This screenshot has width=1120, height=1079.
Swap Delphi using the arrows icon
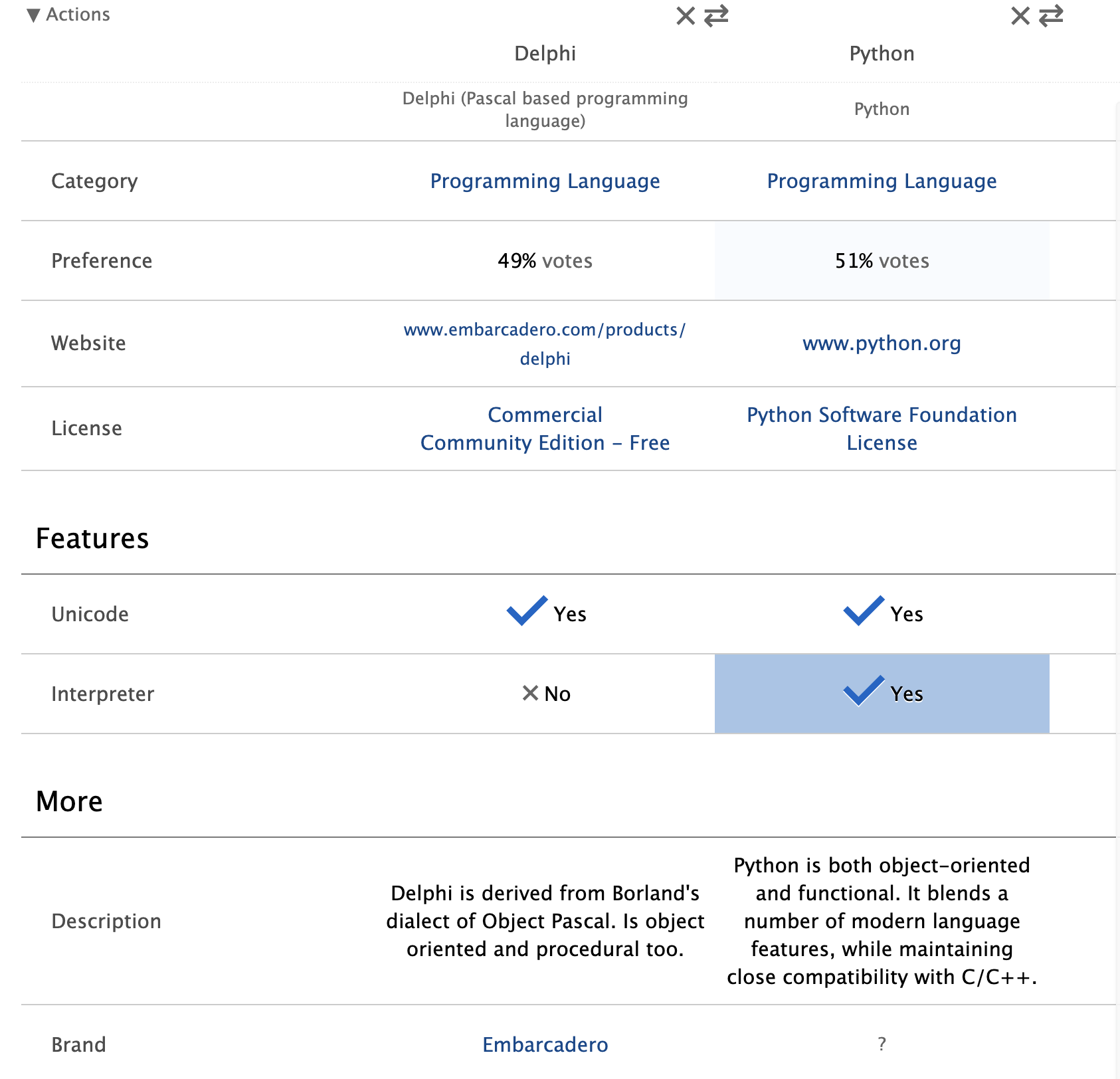tap(716, 16)
